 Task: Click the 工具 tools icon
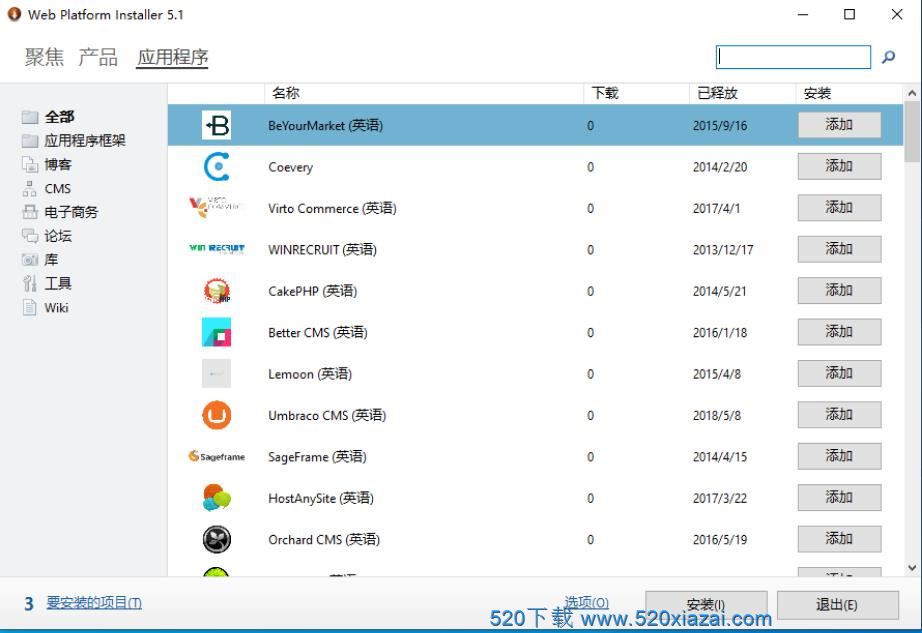coord(30,283)
